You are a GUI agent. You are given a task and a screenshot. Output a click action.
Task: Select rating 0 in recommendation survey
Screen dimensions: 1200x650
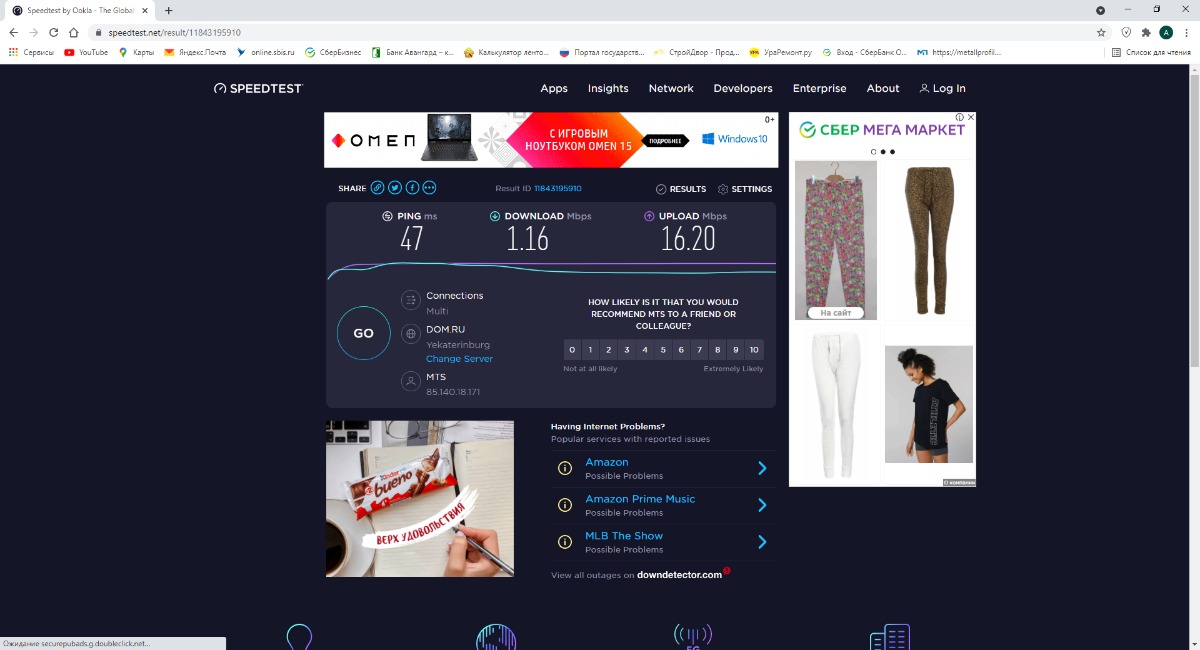pos(572,350)
